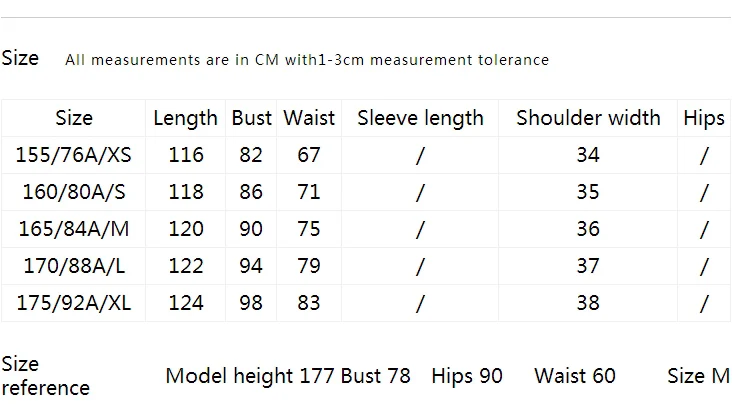Click the Bust column header

pyautogui.click(x=251, y=118)
